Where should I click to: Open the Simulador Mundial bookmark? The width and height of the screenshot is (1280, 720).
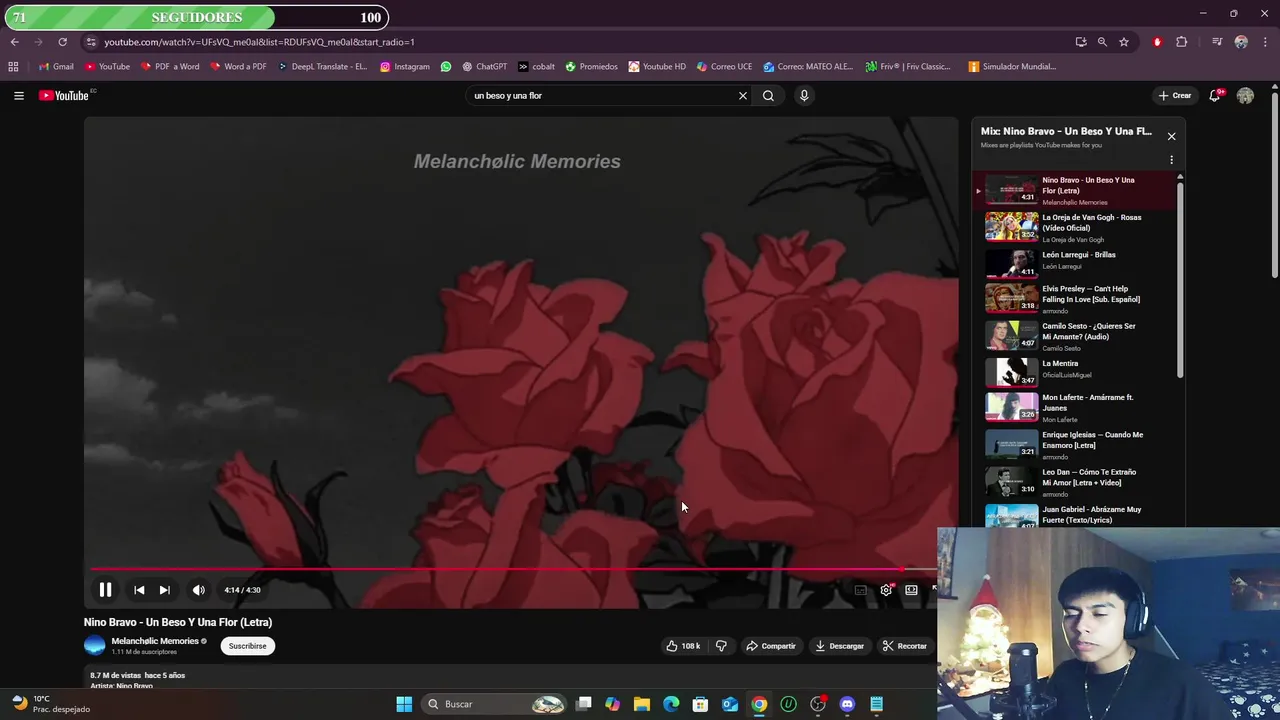[1012, 67]
